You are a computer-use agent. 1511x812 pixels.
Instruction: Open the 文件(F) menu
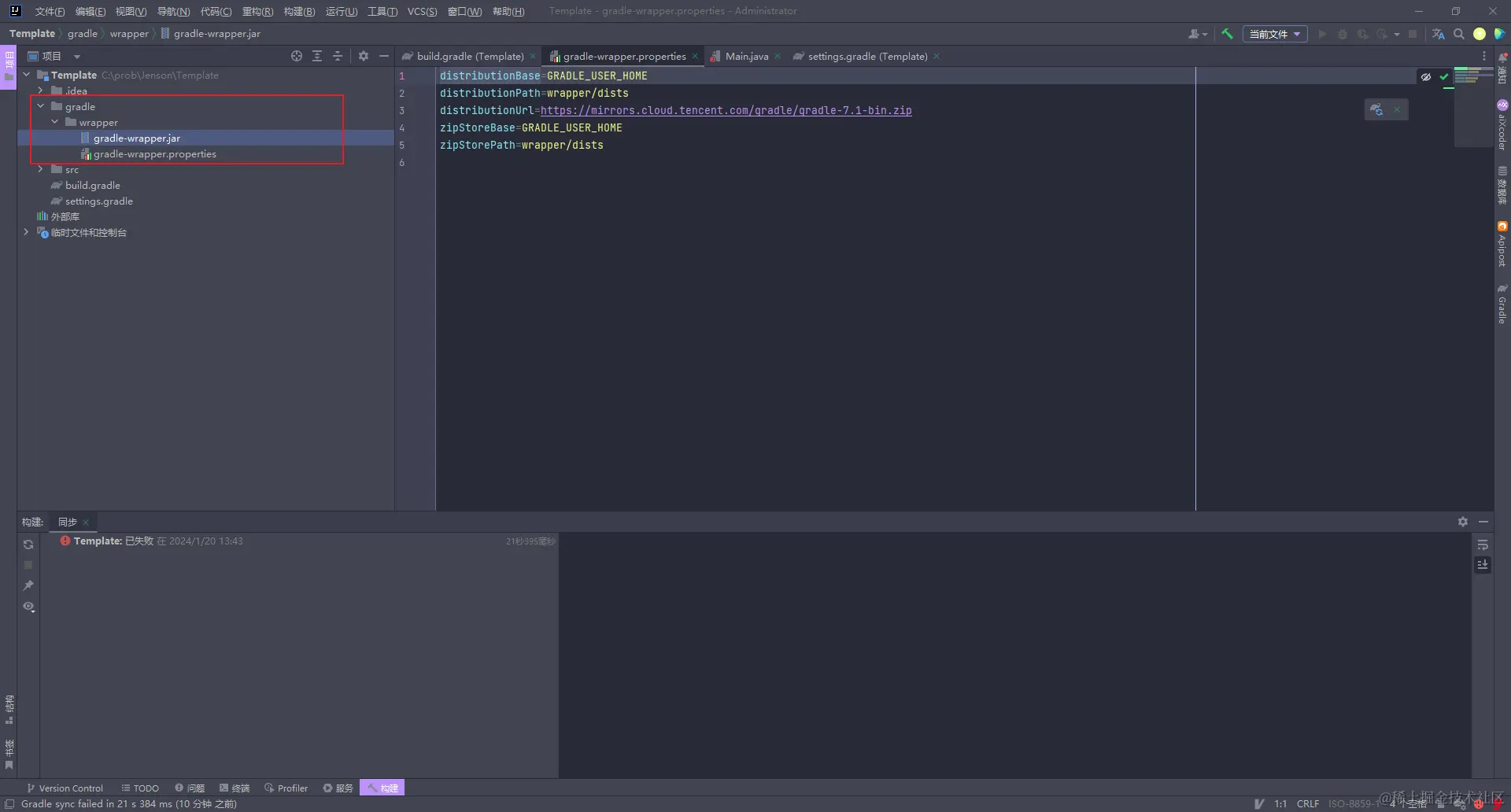click(50, 11)
